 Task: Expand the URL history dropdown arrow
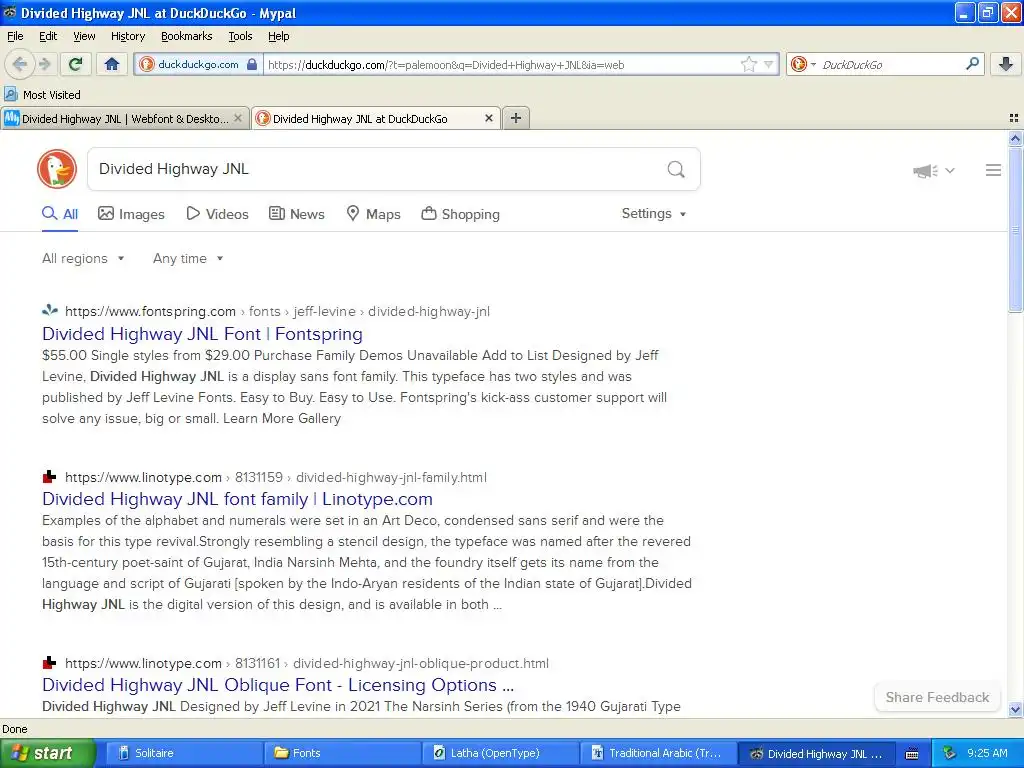(769, 64)
